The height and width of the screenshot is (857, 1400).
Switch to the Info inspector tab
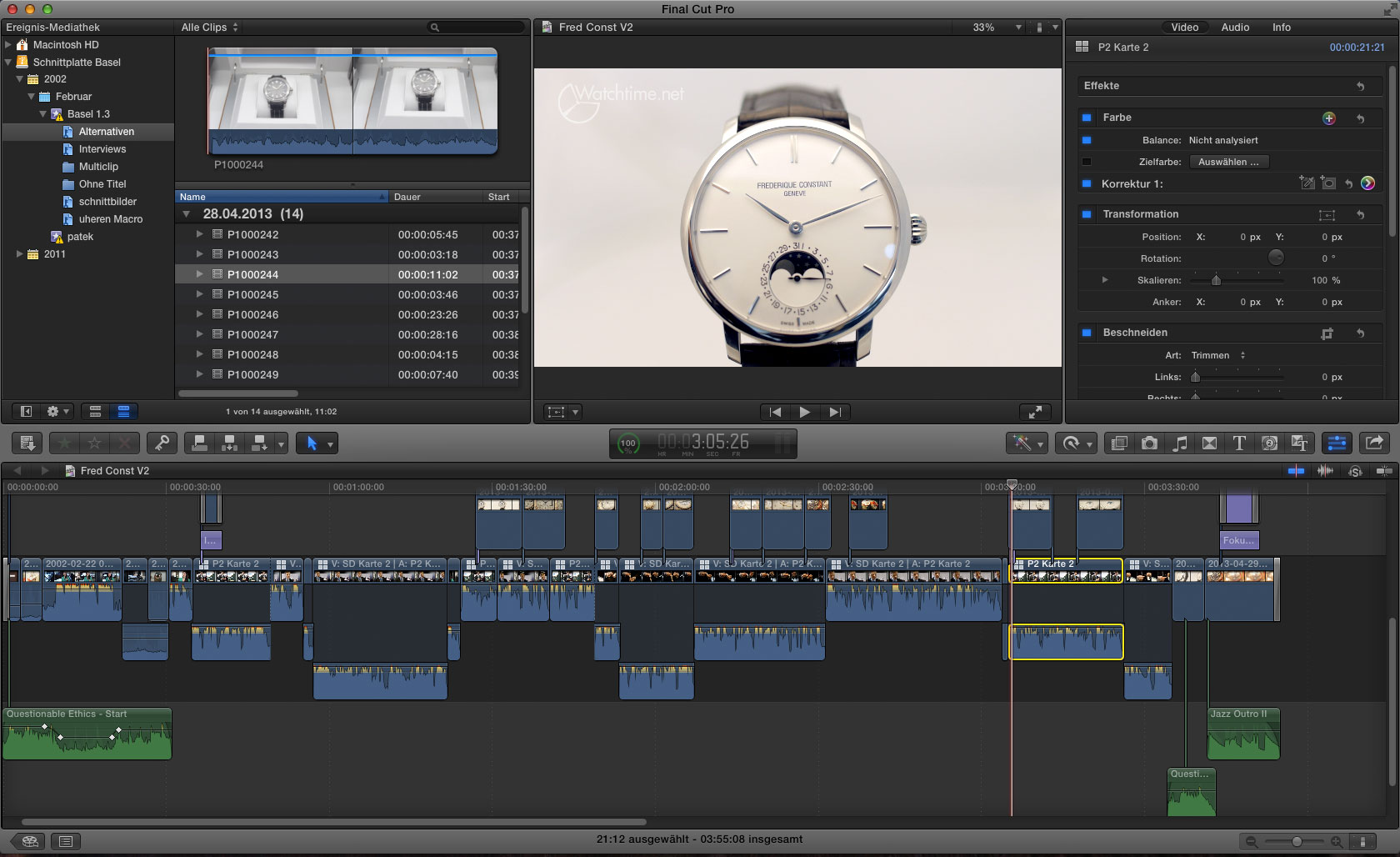point(1281,28)
